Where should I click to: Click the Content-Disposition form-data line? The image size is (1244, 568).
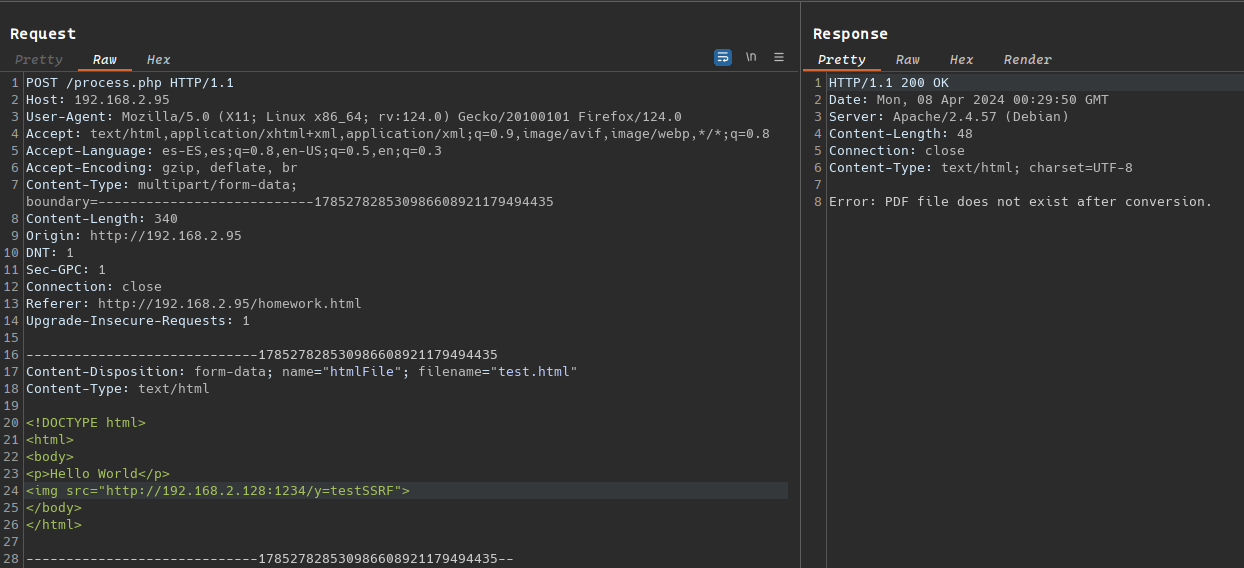pos(302,372)
